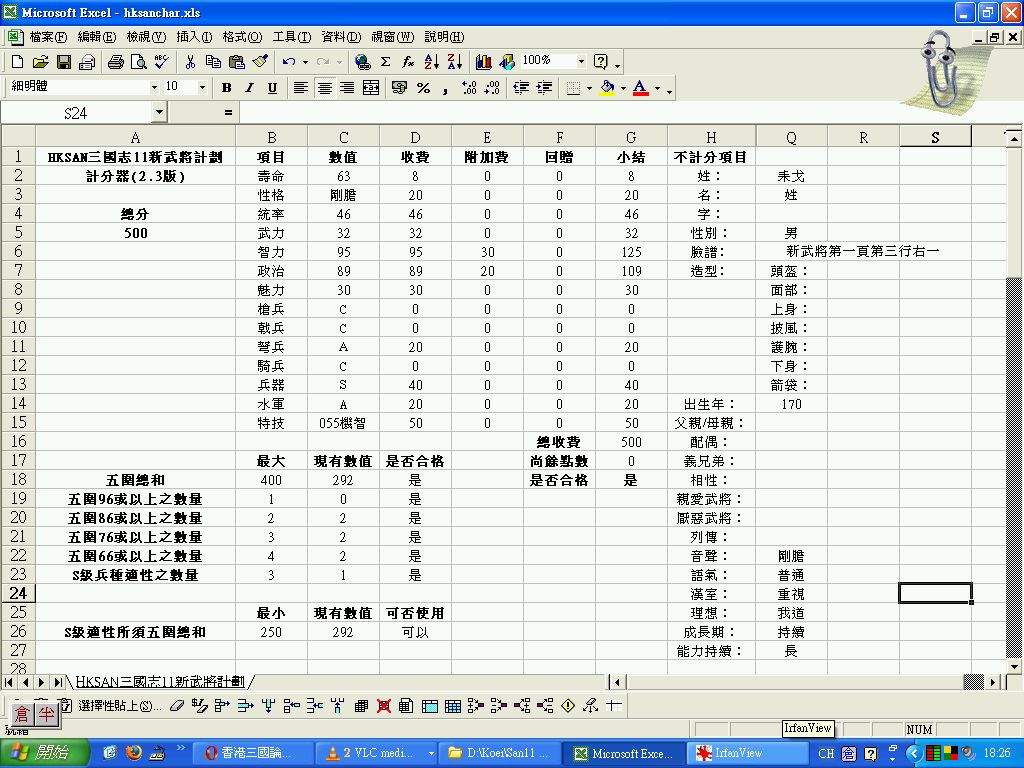Increase decimal places icon

469,88
